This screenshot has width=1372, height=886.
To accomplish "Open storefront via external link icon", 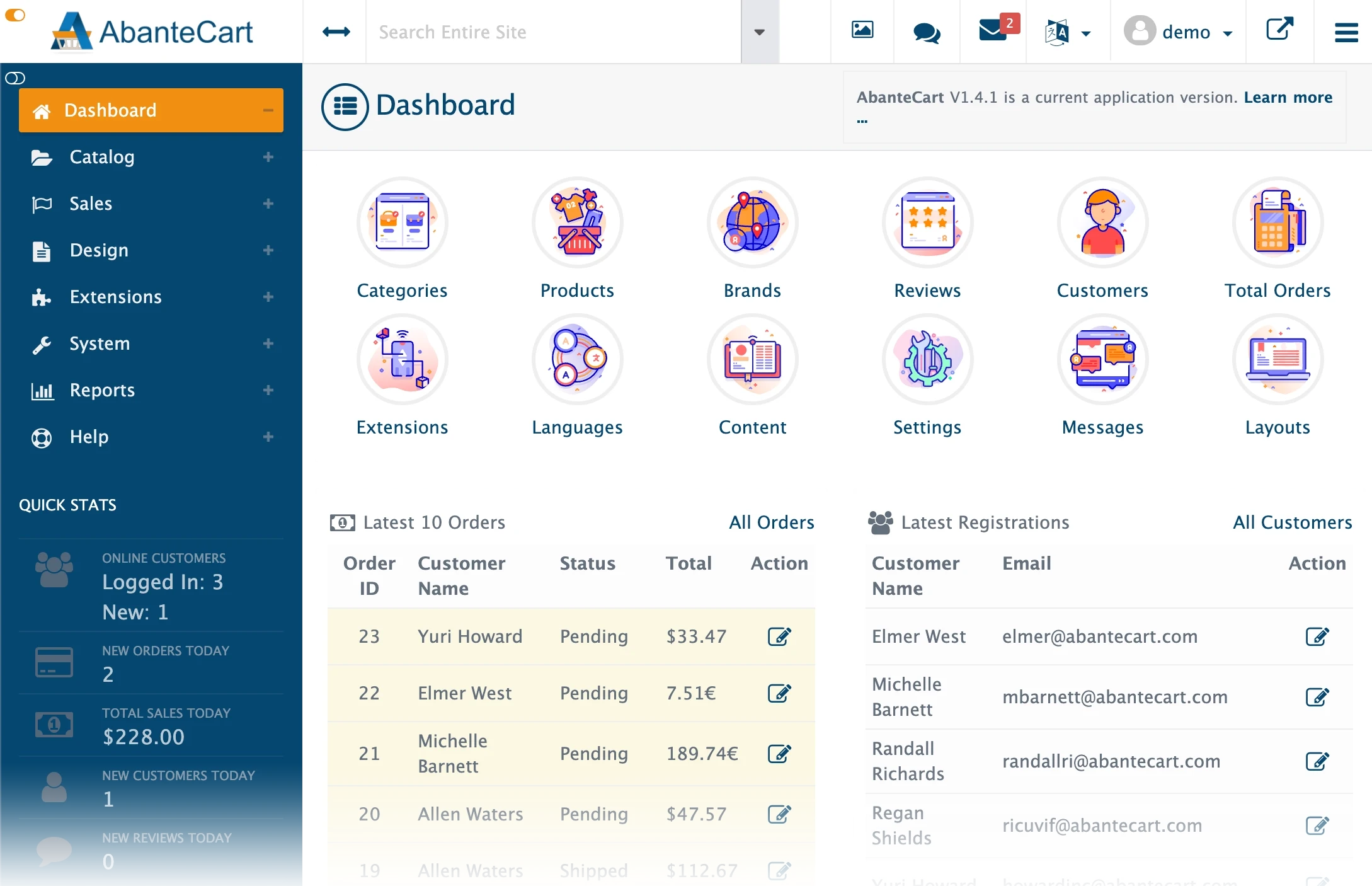I will pyautogui.click(x=1279, y=28).
